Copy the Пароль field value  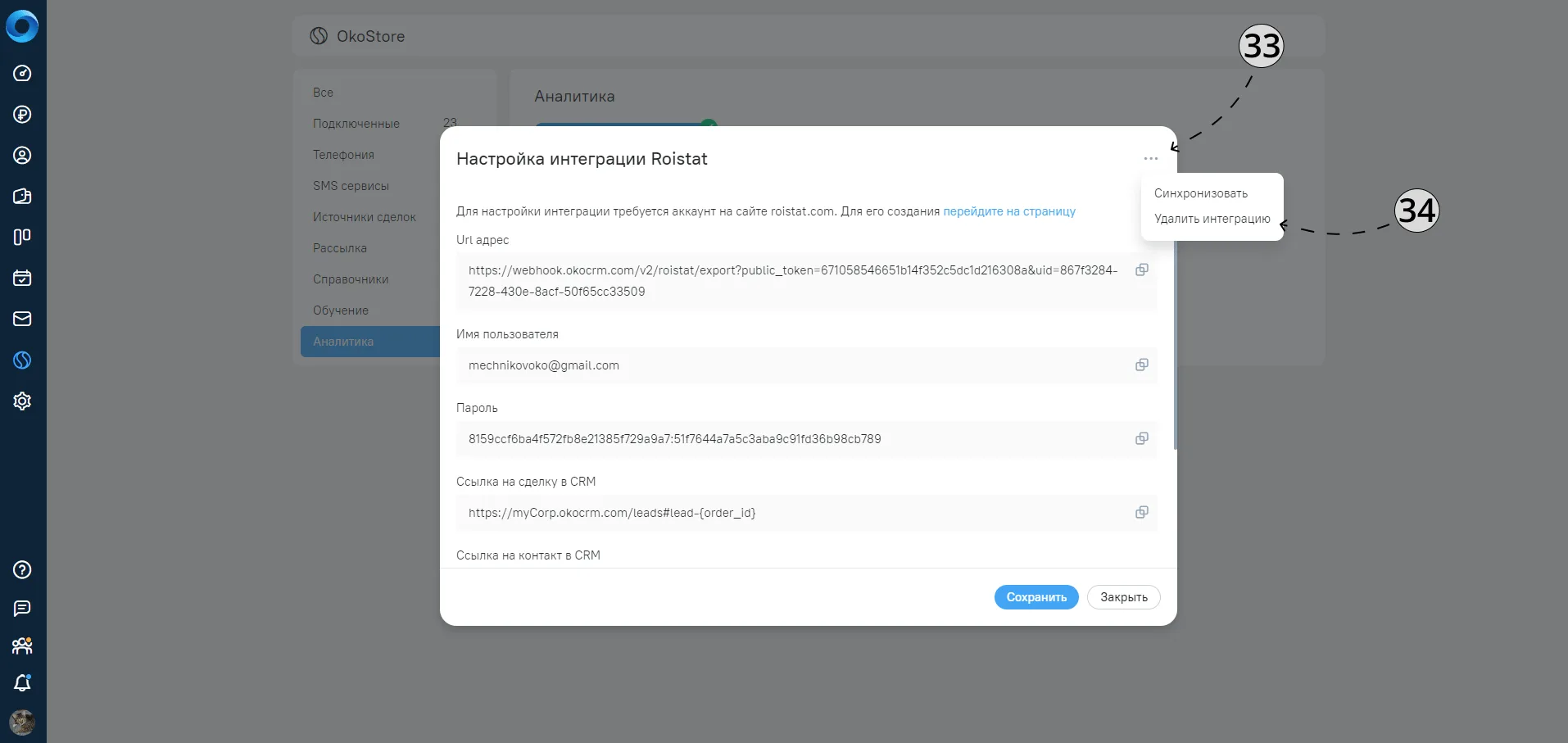click(1141, 438)
